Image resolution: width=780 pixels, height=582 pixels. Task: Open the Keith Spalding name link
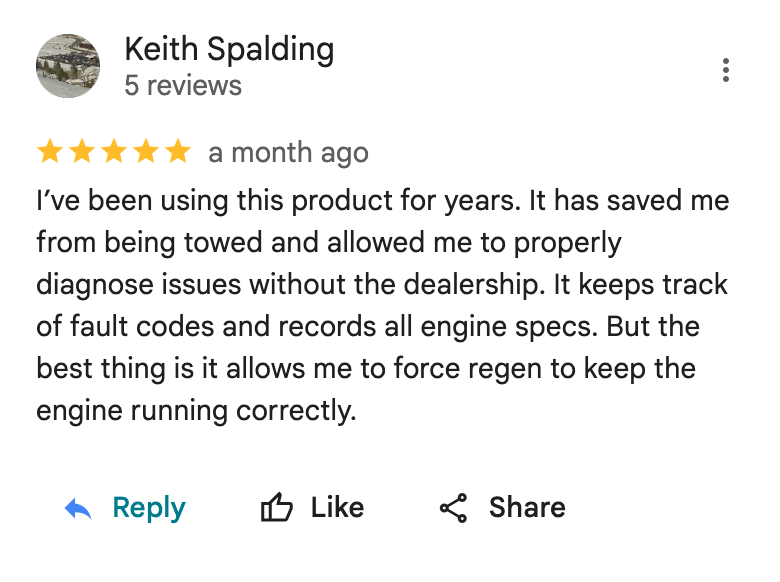[x=229, y=50]
